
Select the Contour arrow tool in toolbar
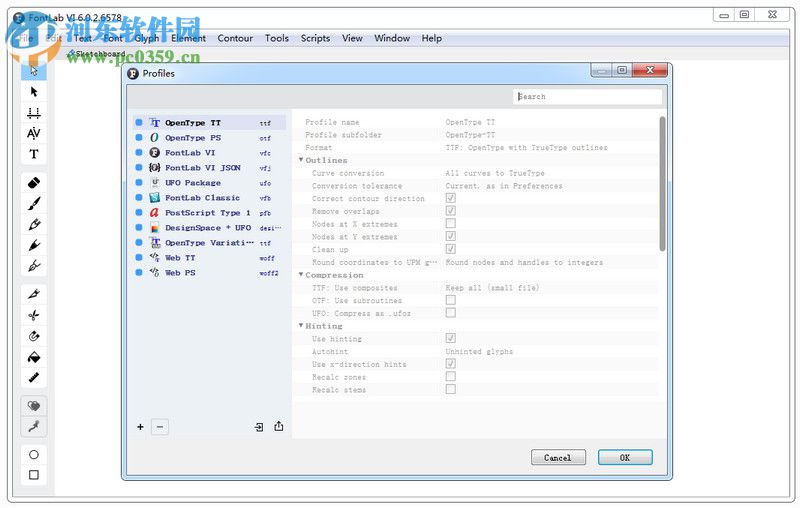click(34, 92)
